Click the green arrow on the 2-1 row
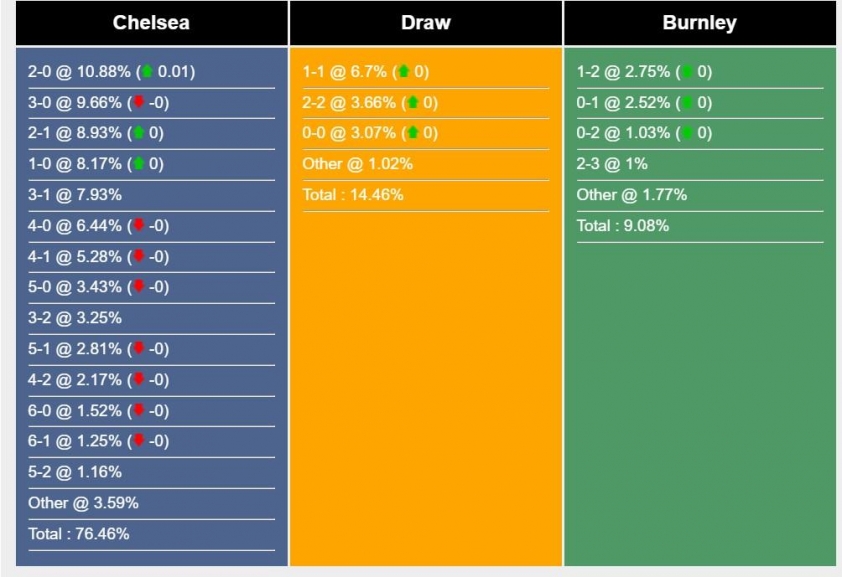Screen dimensions: 842x577 139,133
